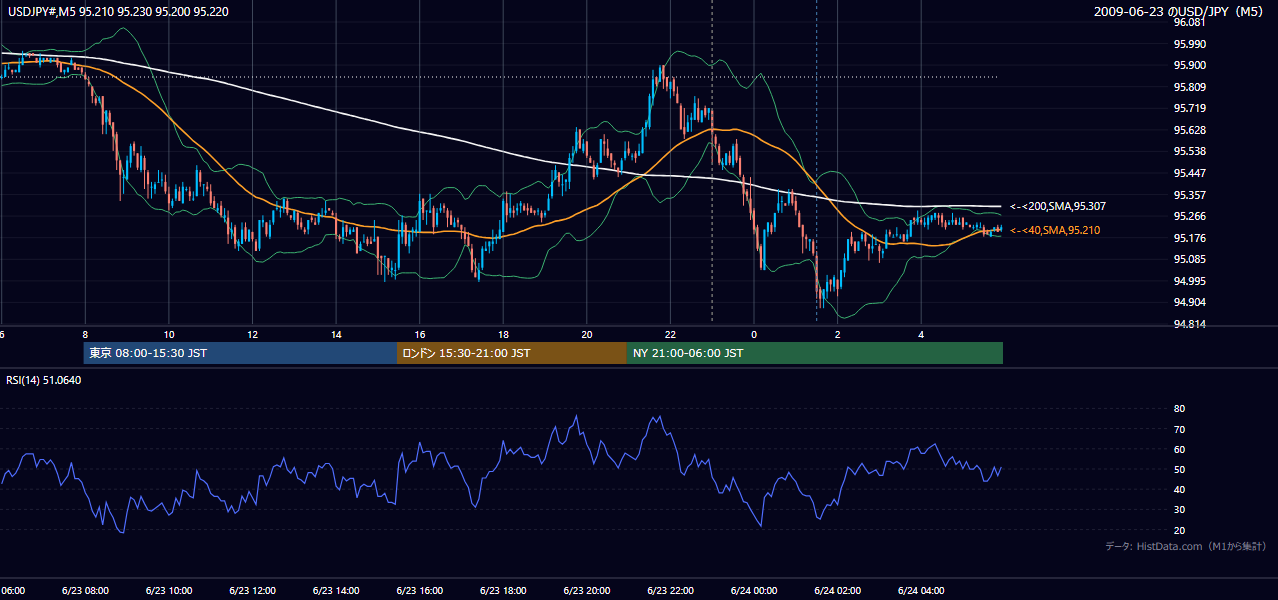Click RSI level label 20

1179,530
